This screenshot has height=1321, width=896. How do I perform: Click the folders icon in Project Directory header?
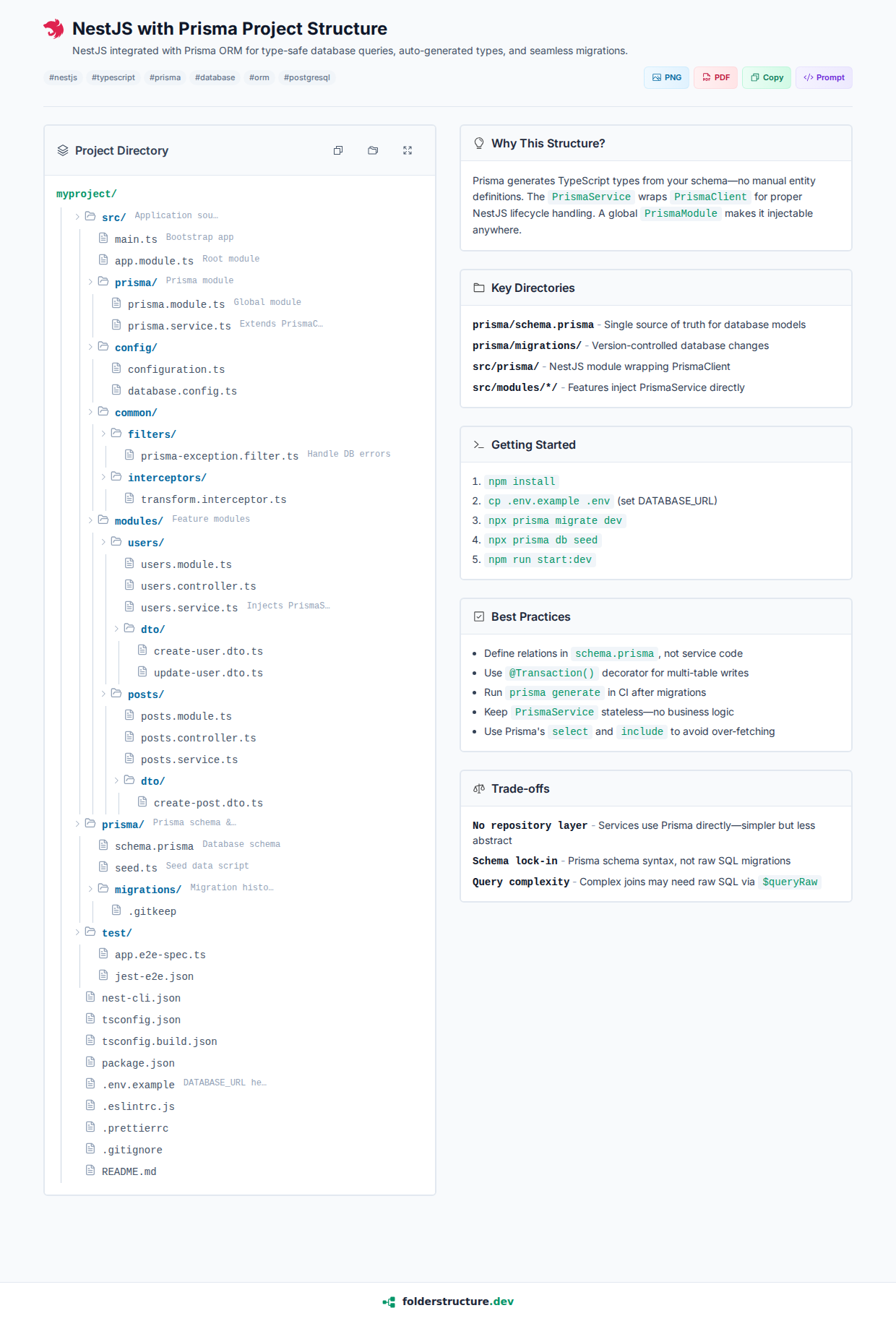[373, 150]
